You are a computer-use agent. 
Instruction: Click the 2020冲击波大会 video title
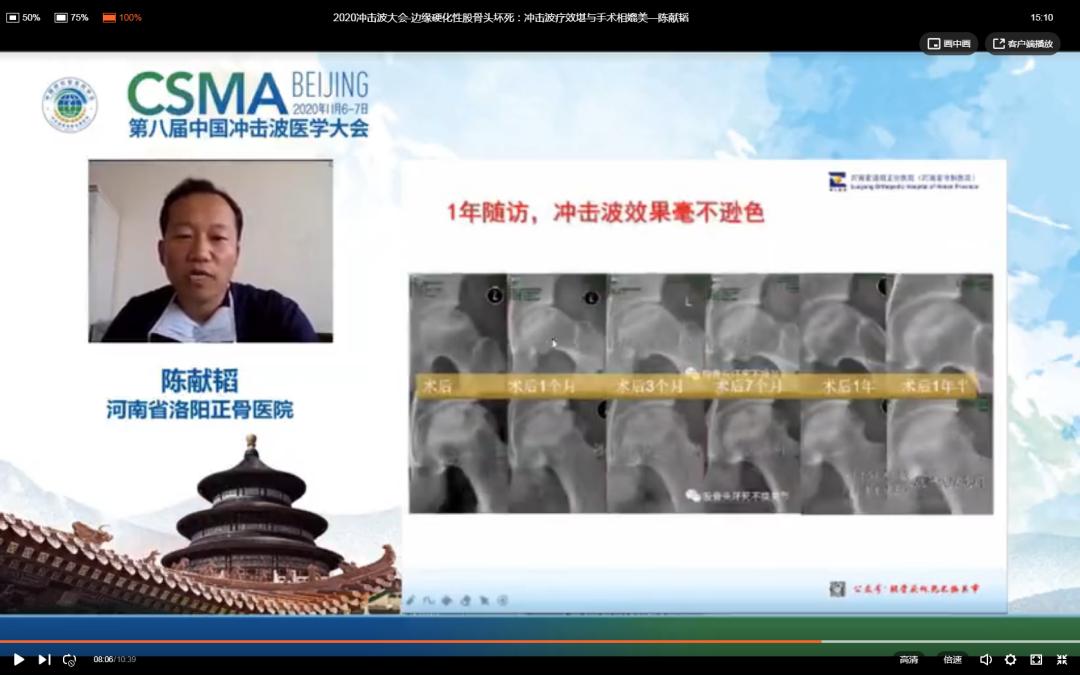pos(514,17)
